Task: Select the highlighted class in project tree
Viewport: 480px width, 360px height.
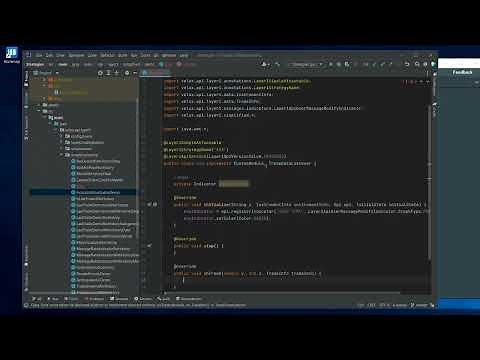Action: pyautogui.click(x=83, y=192)
